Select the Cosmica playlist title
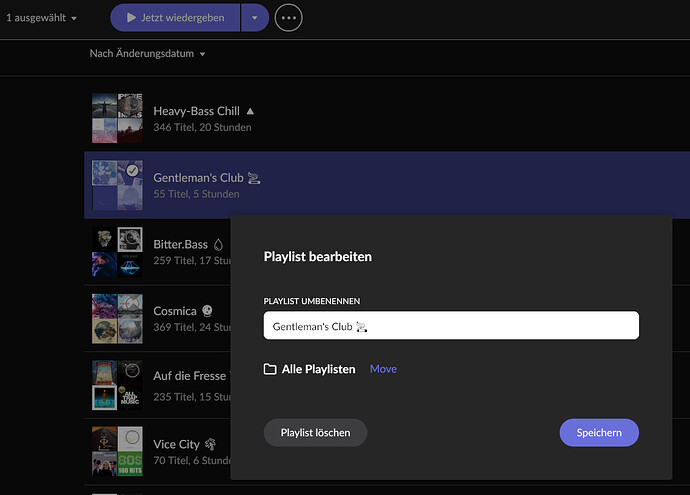 tap(176, 311)
